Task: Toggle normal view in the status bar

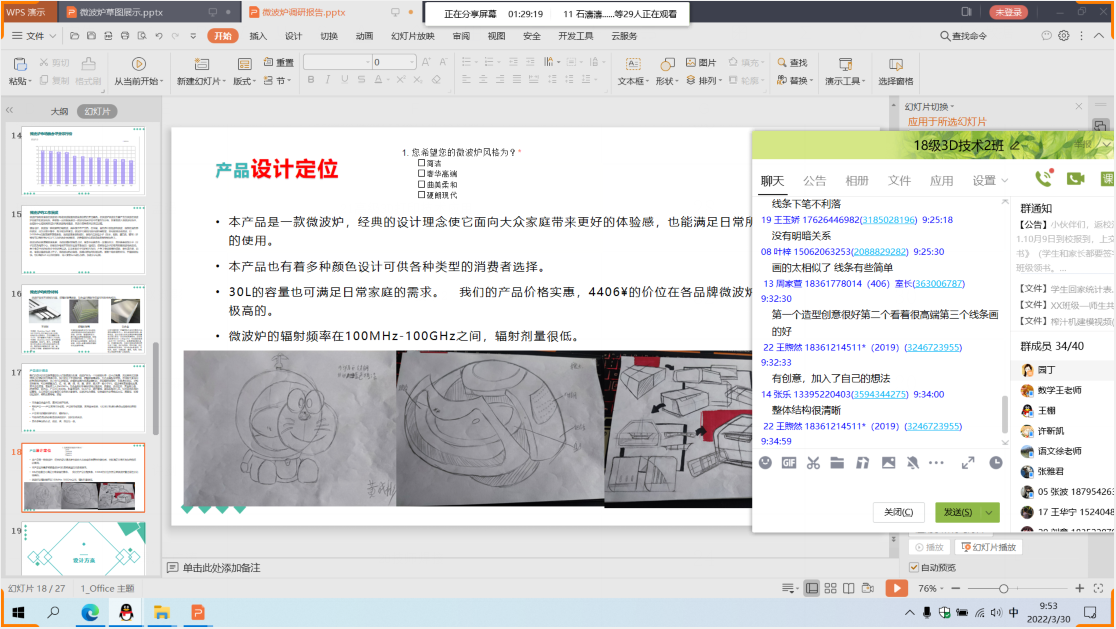Action: [x=811, y=588]
